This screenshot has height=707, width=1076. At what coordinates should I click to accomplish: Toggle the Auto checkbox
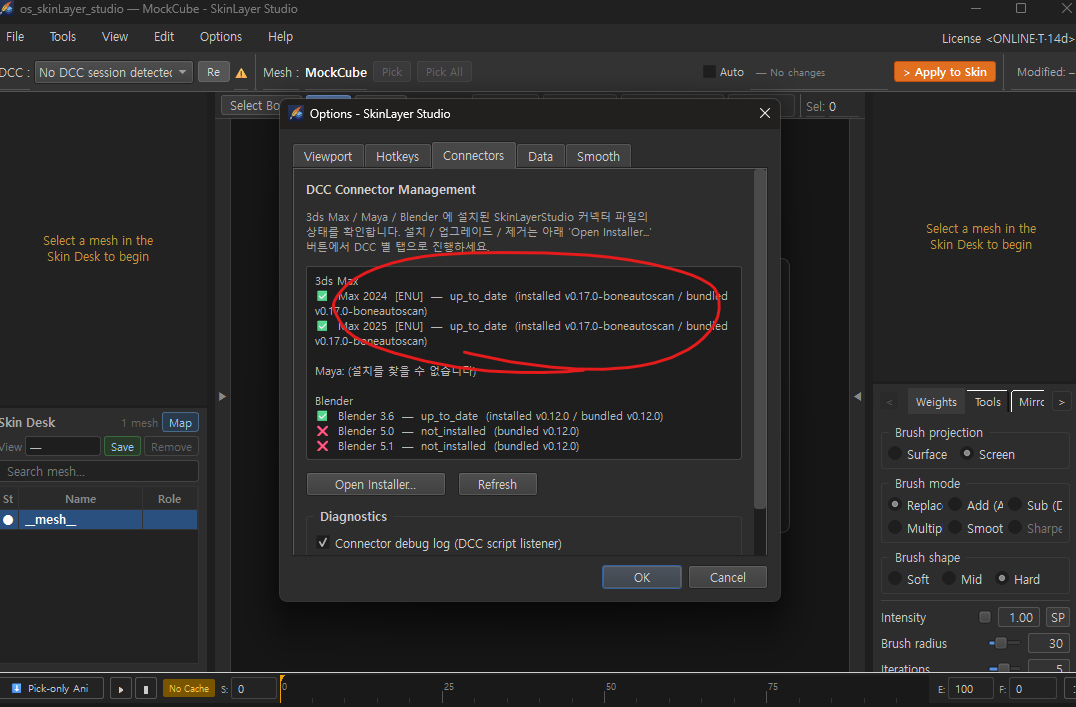pos(710,71)
